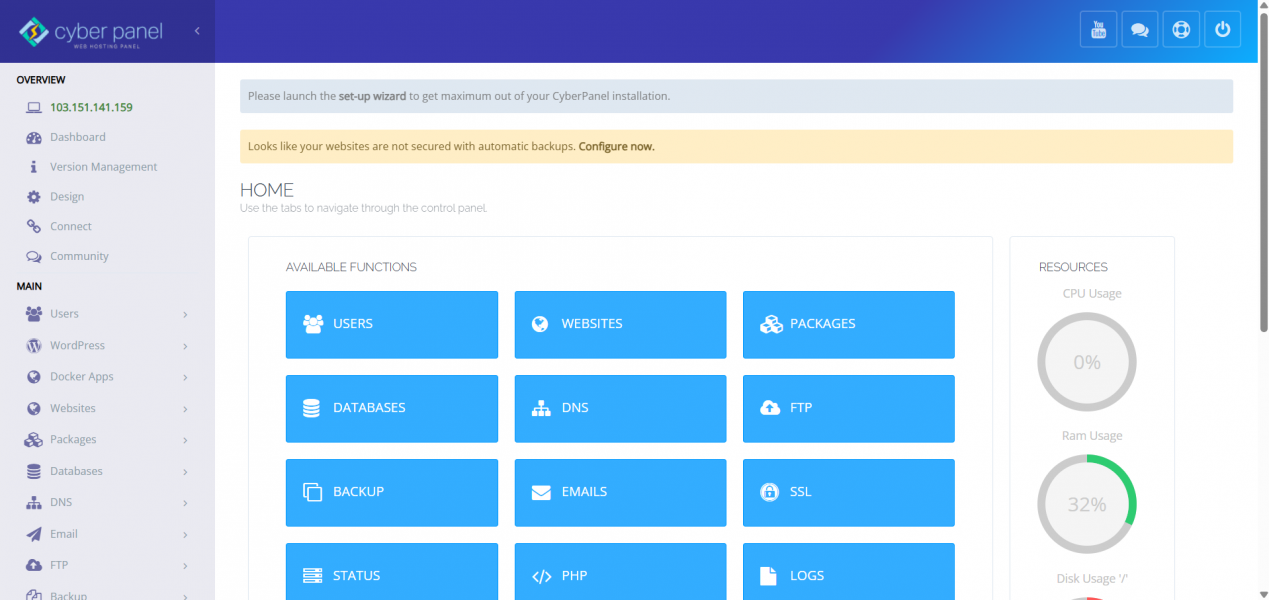Click the WordPress logo icon in sidebar
Screen dimensions: 1269x600
coord(34,345)
